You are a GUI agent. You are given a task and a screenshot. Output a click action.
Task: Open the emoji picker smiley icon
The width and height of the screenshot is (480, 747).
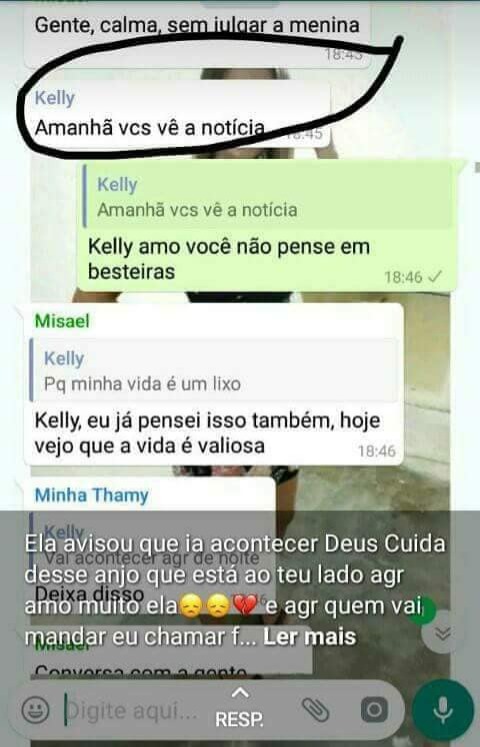35,710
